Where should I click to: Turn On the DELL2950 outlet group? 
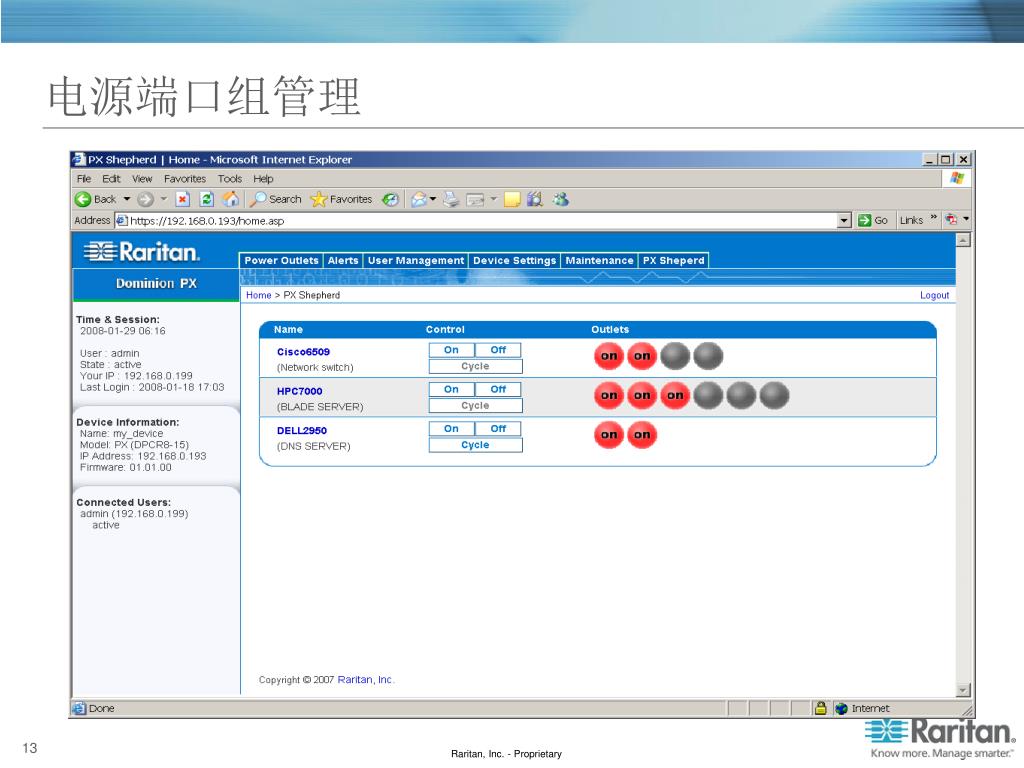[x=451, y=428]
